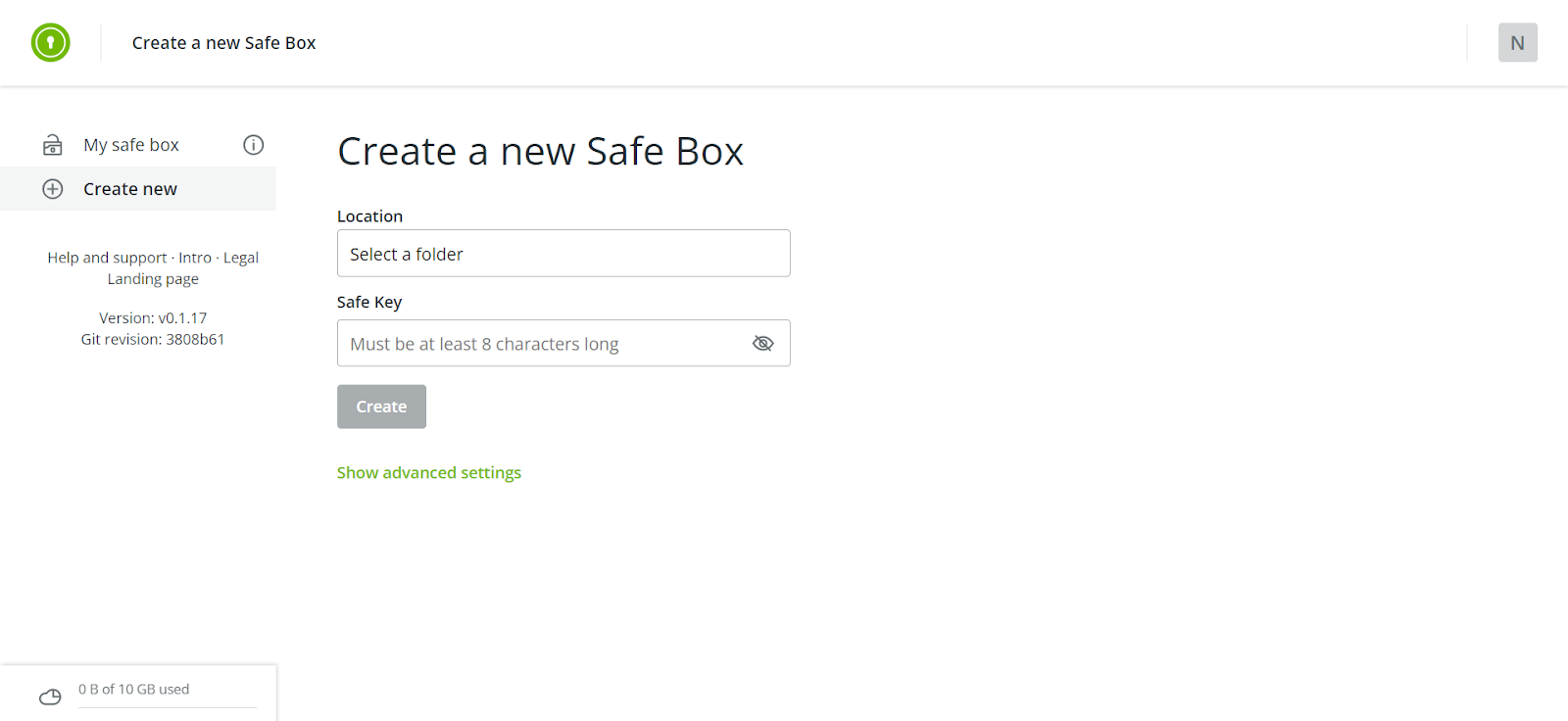Expand Show advanced settings
Viewport: 1568px width, 721px height.
429,472
